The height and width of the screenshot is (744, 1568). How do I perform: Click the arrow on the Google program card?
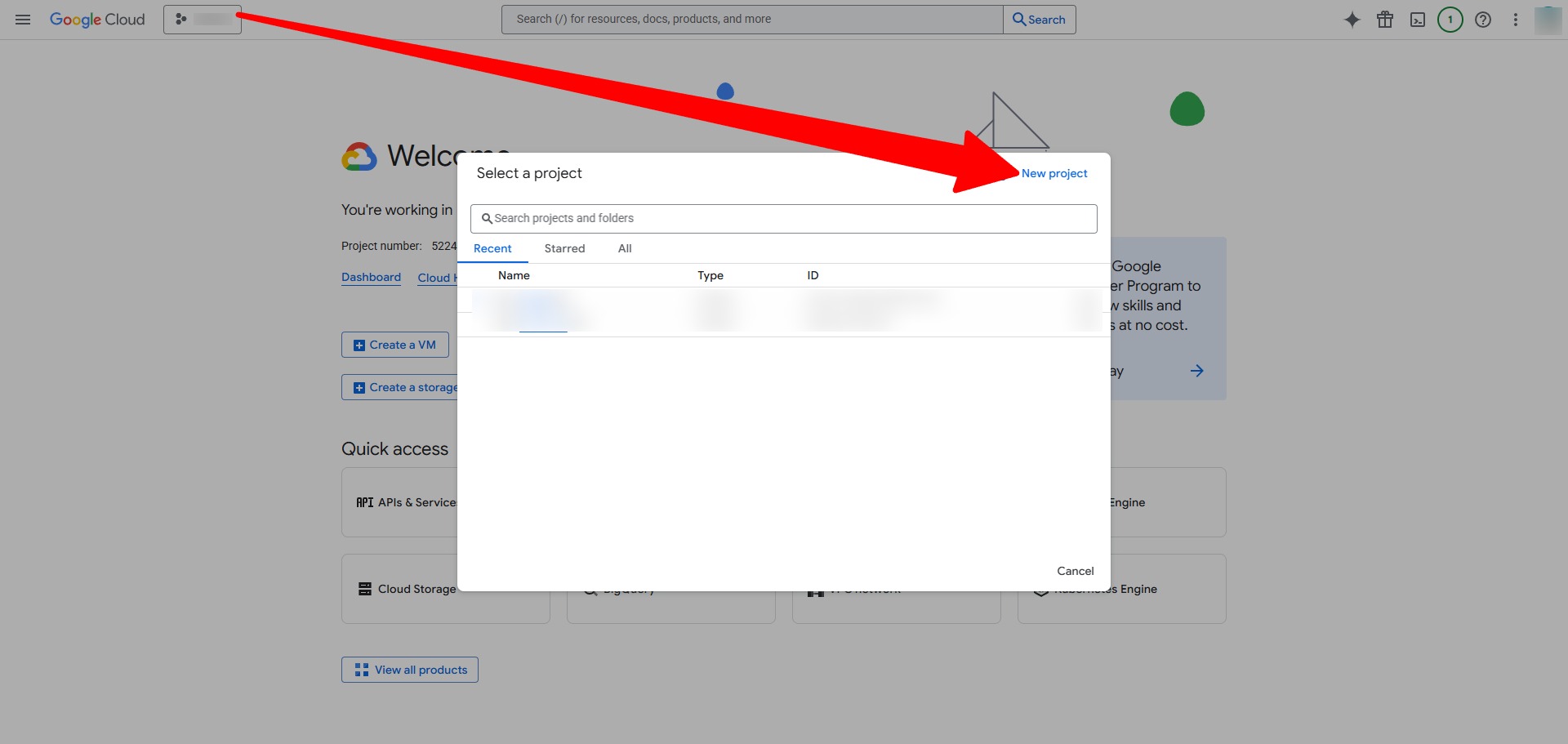1197,371
